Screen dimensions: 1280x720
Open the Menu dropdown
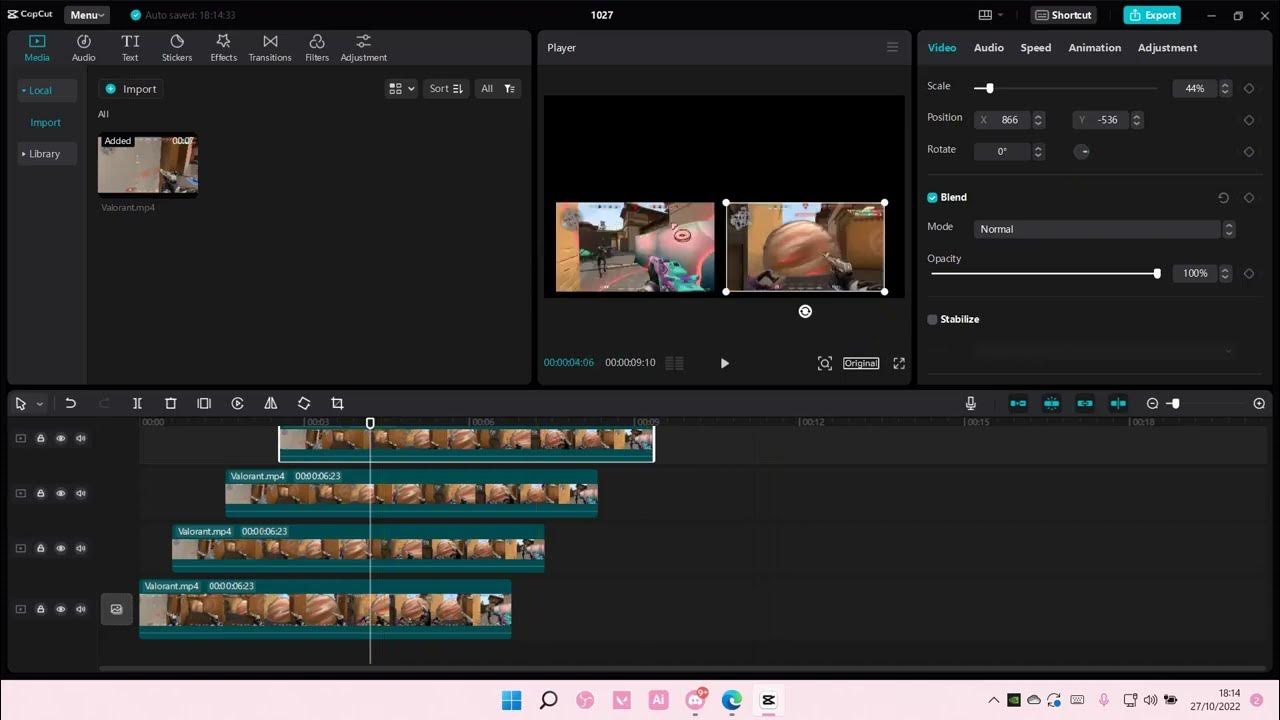coord(87,15)
